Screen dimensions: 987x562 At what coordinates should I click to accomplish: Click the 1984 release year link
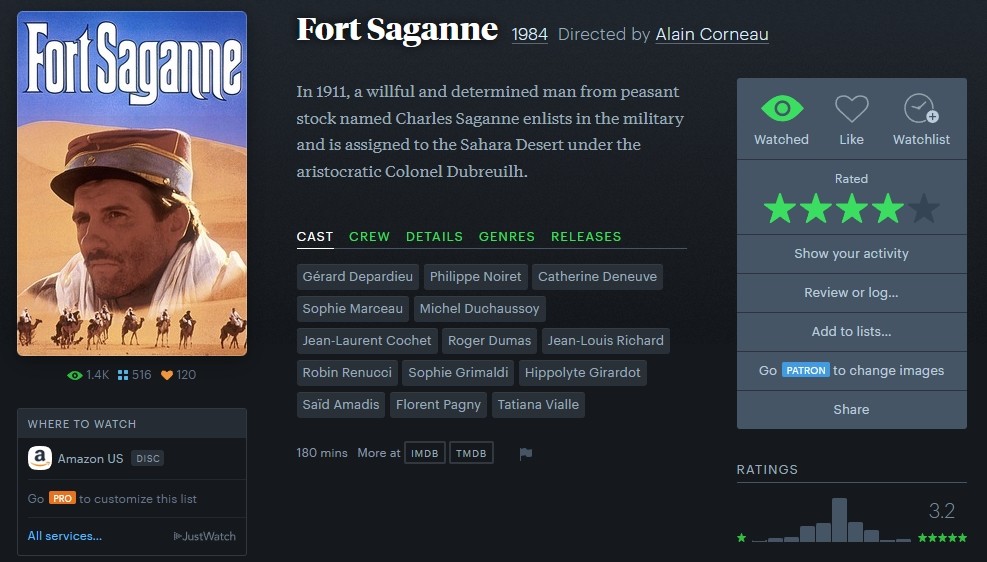(x=529, y=34)
